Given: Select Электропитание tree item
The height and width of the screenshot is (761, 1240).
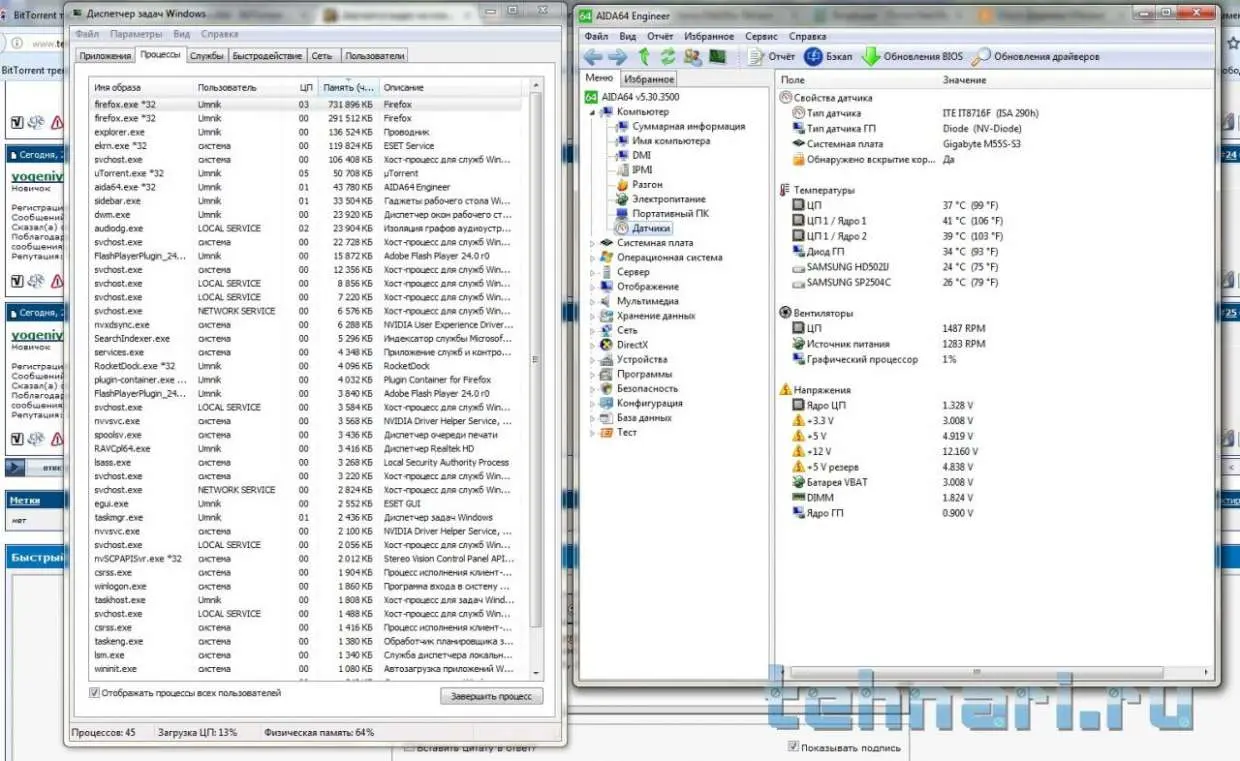Looking at the screenshot, I should click(x=668, y=199).
